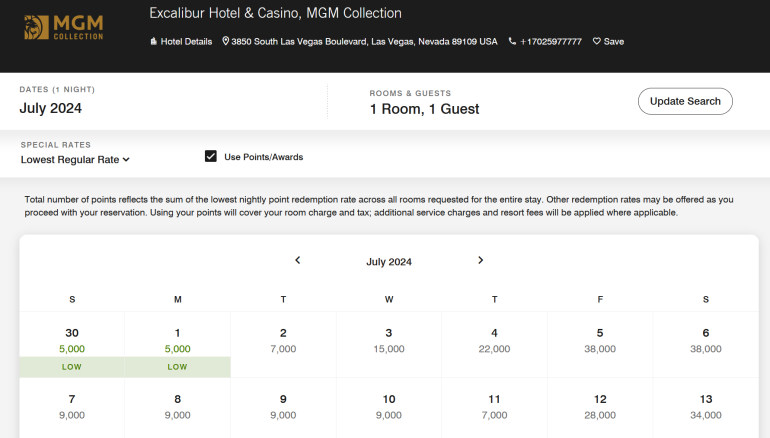This screenshot has width=770, height=438.
Task: Open the July 2024 dates selector
Action: 51,108
